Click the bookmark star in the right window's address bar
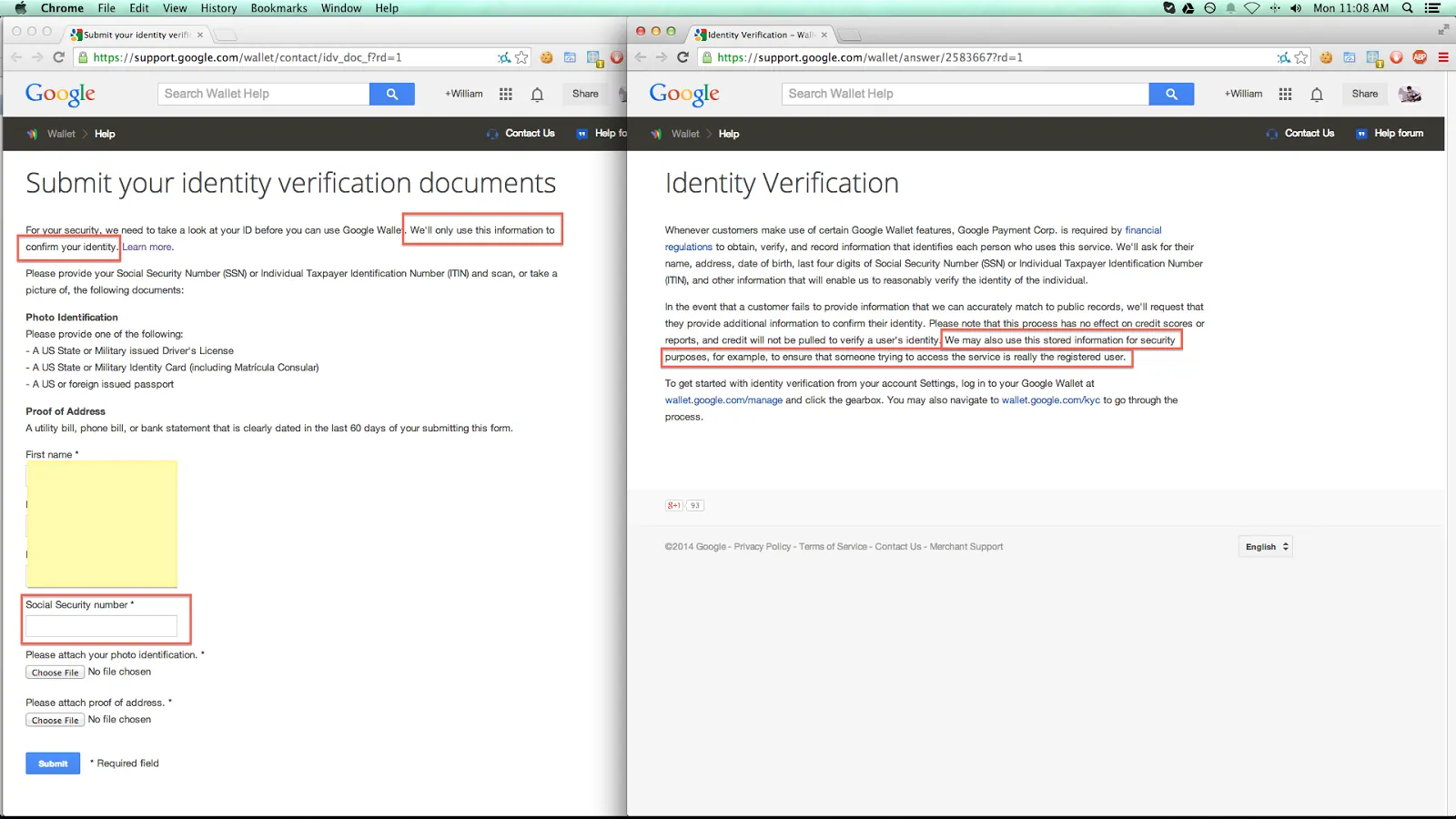Viewport: 1456px width, 819px height. (x=1301, y=57)
